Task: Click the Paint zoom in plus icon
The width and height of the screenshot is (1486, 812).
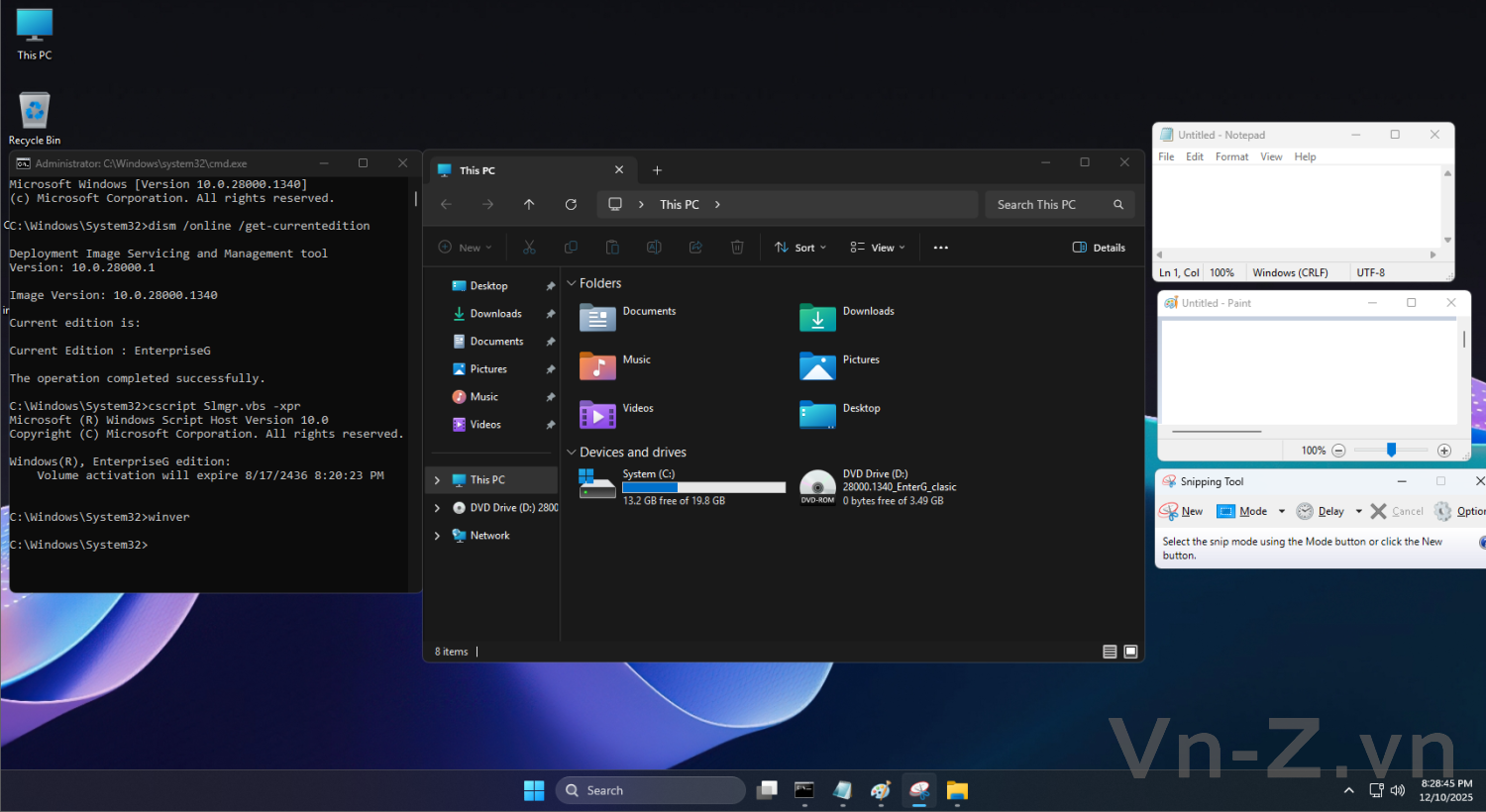Action: (1444, 451)
